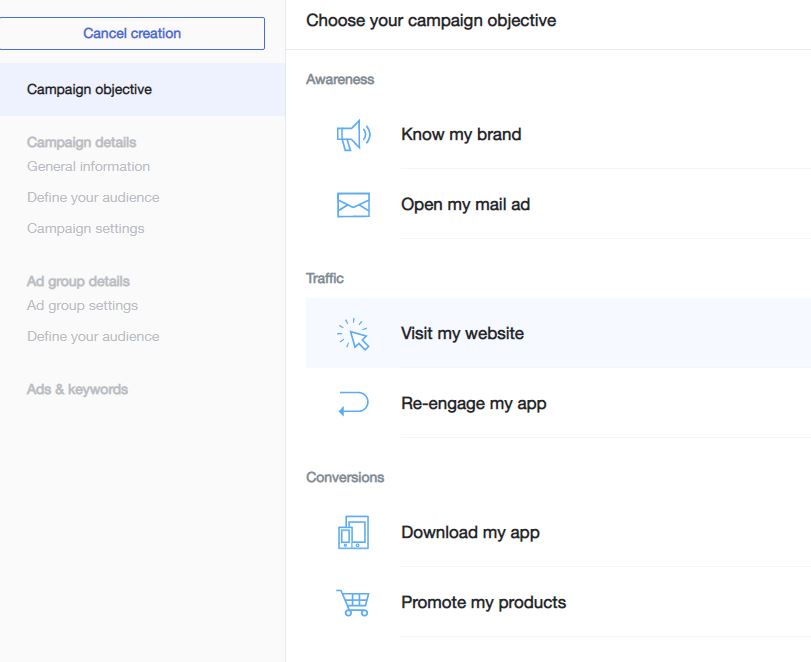Choose the Know my brand objective text
811x662 pixels.
461,134
